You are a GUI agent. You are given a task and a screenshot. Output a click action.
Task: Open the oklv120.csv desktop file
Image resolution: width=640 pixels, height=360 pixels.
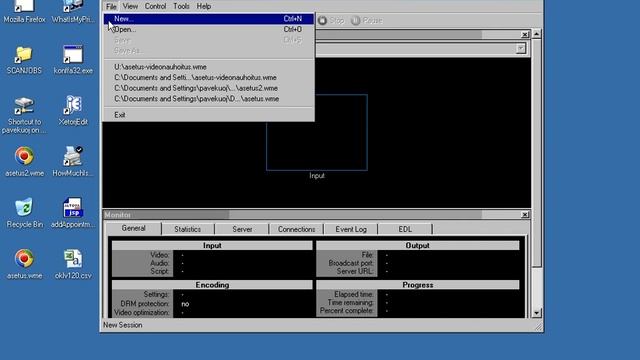click(73, 264)
